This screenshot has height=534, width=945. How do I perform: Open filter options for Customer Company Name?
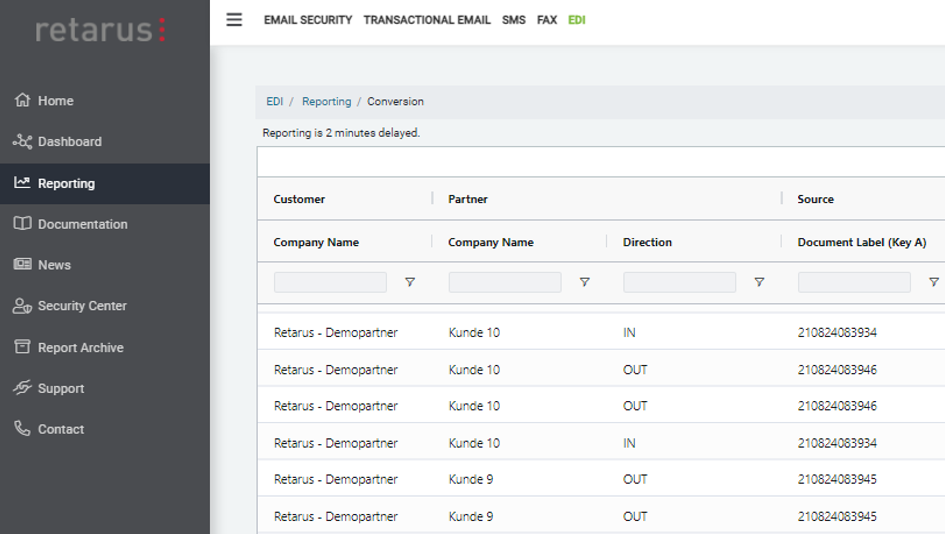point(410,283)
